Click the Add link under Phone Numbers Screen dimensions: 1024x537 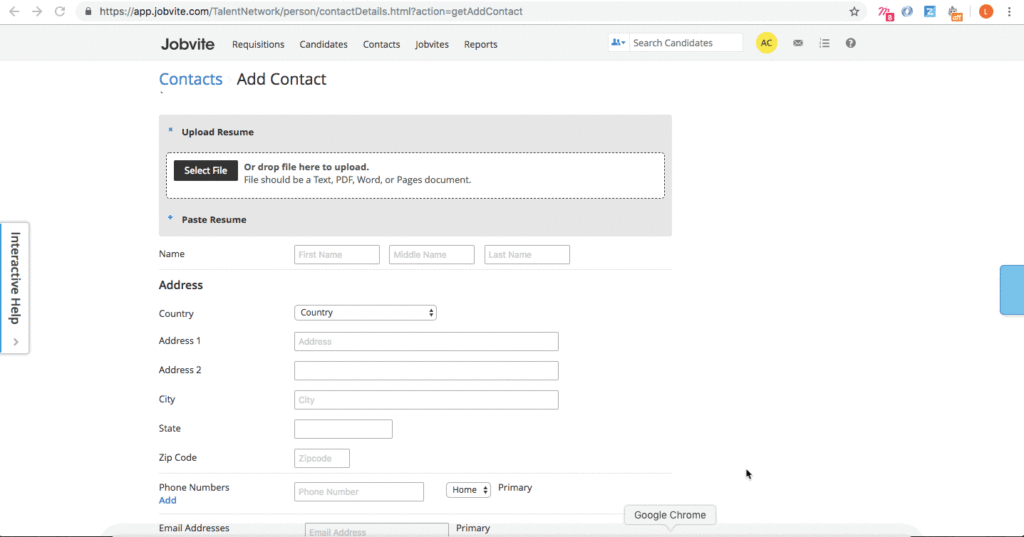167,500
